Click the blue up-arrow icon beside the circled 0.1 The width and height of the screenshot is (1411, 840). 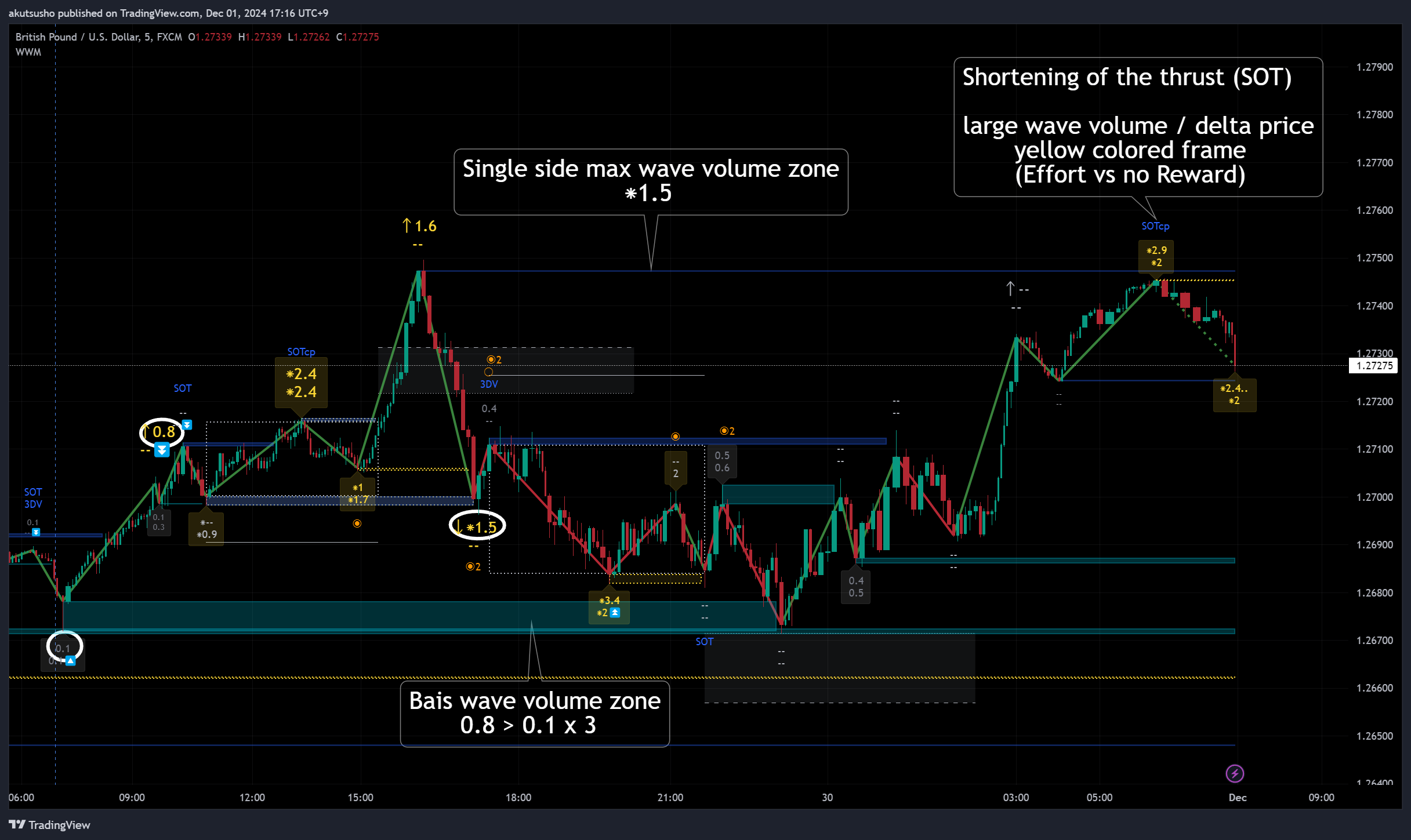[x=70, y=660]
